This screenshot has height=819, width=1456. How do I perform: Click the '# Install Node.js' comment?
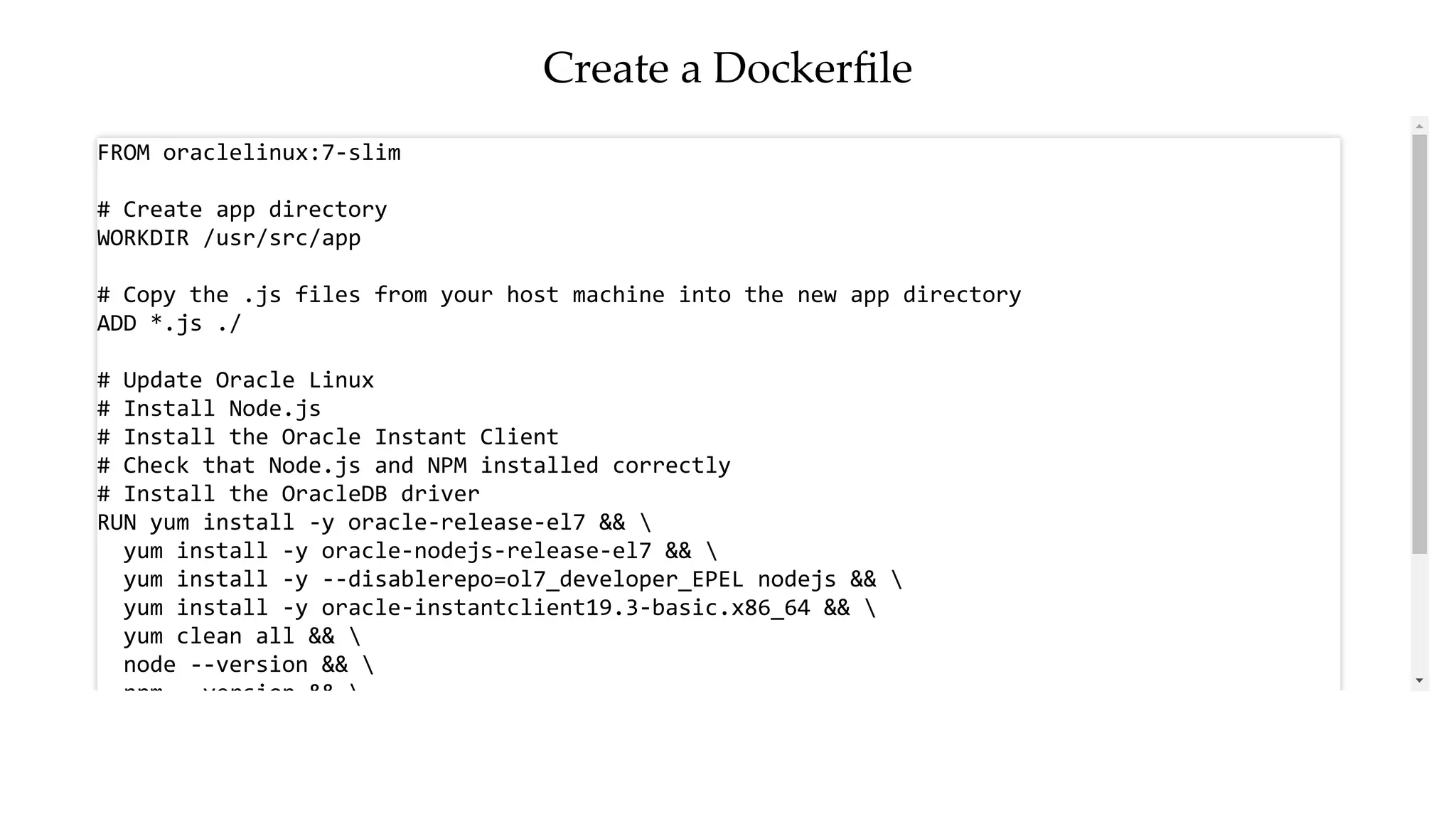[209, 409]
